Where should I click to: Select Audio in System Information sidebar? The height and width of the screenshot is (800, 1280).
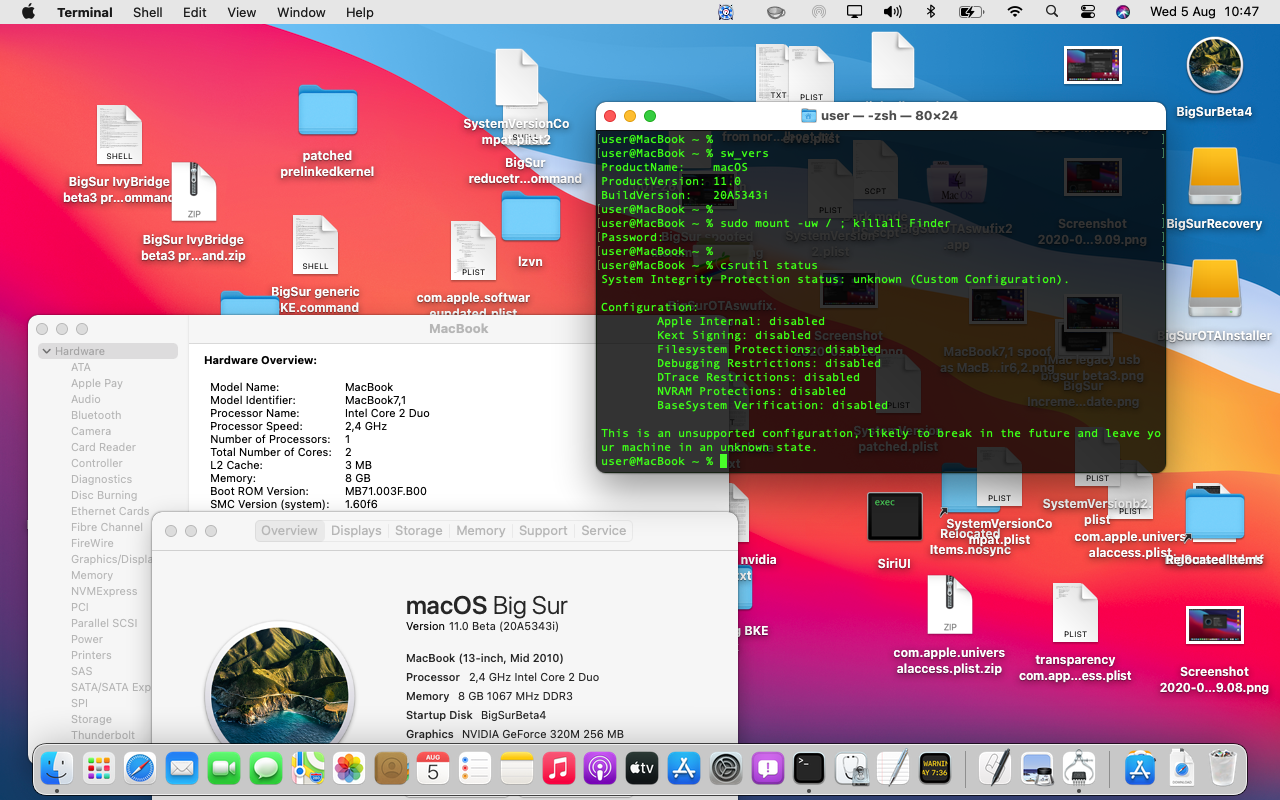tap(86, 399)
